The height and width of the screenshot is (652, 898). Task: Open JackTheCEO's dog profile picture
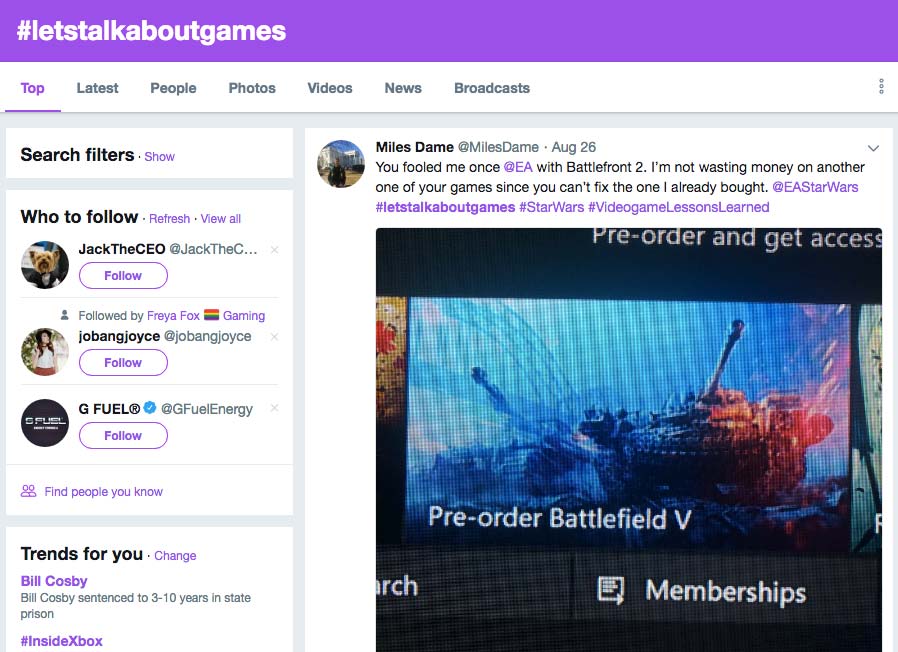click(x=45, y=265)
